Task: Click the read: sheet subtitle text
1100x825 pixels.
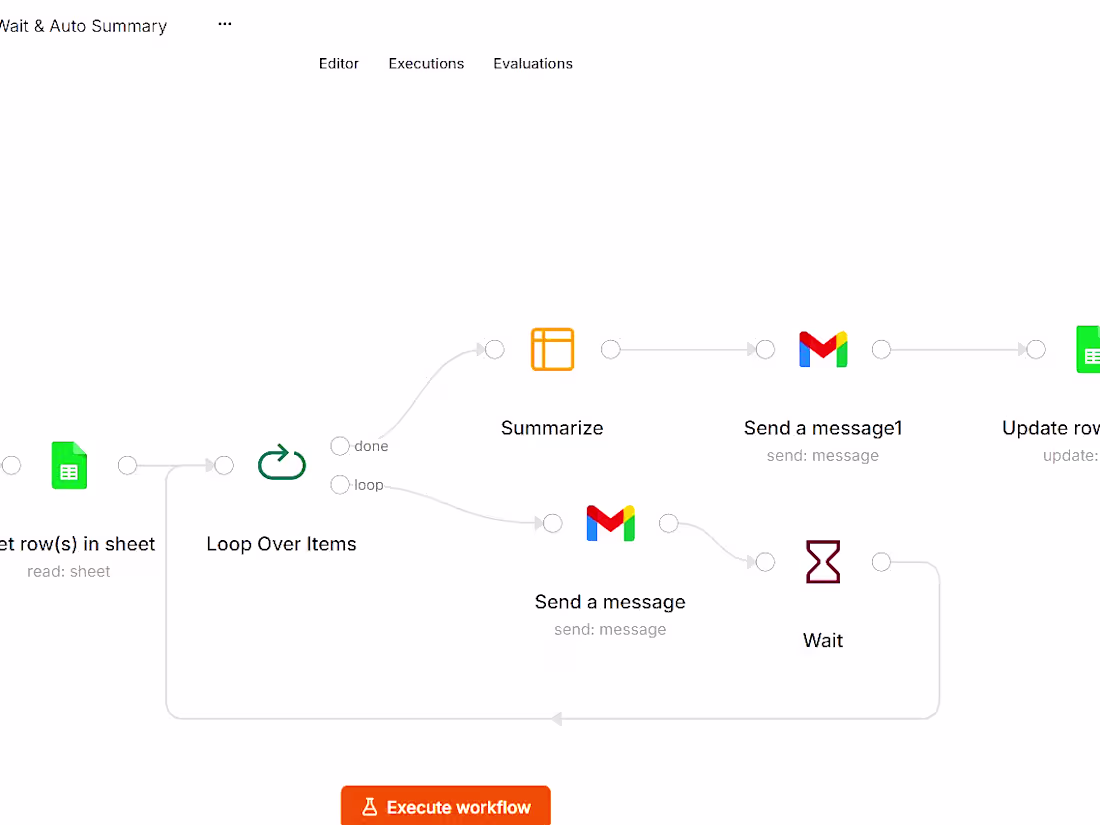Action: coord(69,572)
